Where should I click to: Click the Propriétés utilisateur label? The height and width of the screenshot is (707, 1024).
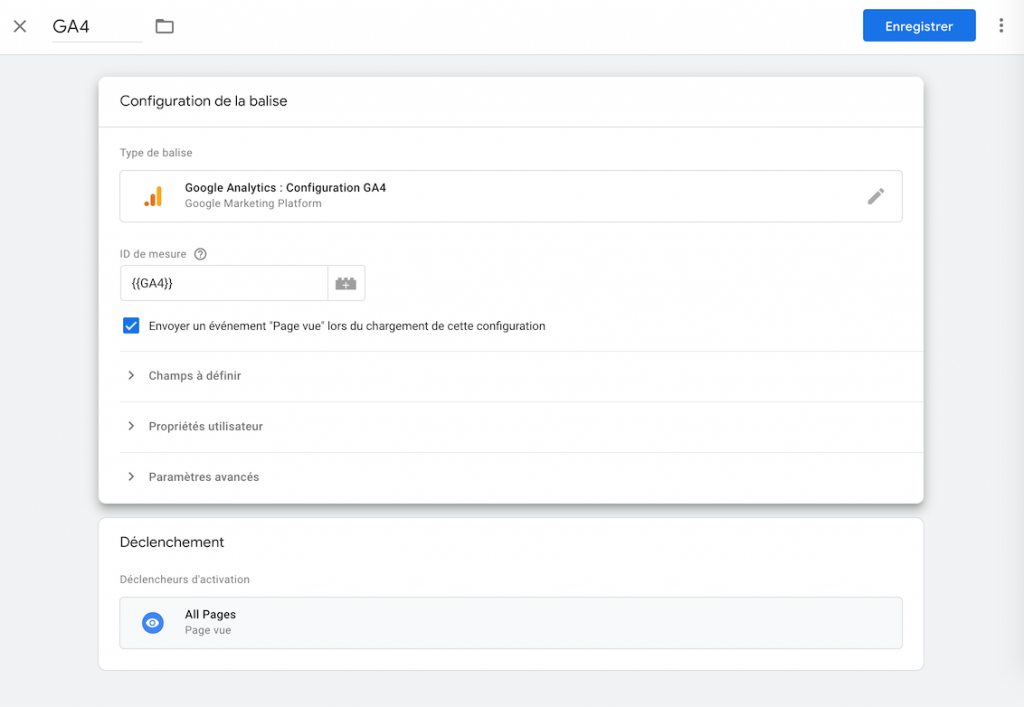coord(206,426)
